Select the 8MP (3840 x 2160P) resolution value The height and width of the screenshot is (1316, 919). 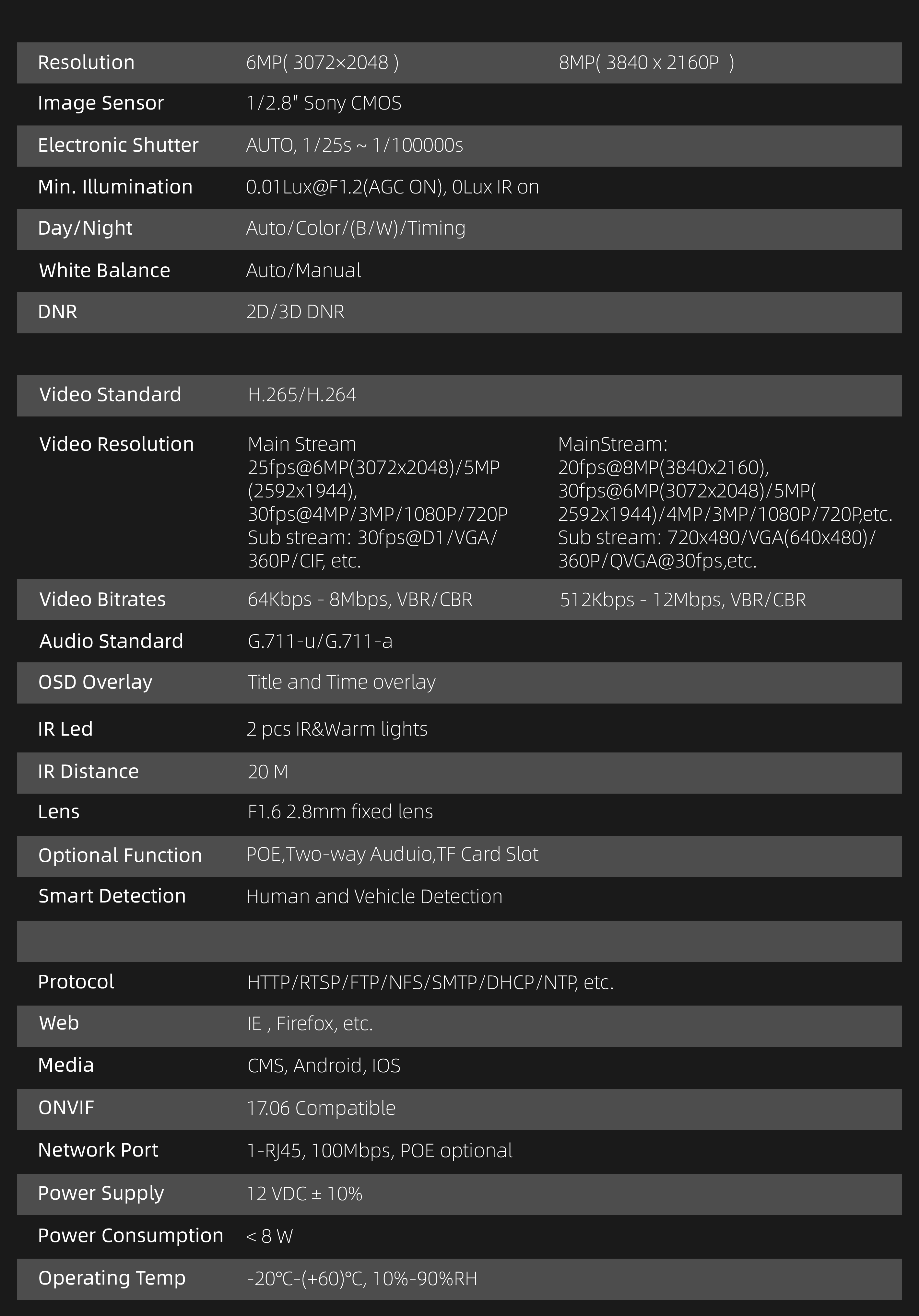[x=646, y=63]
